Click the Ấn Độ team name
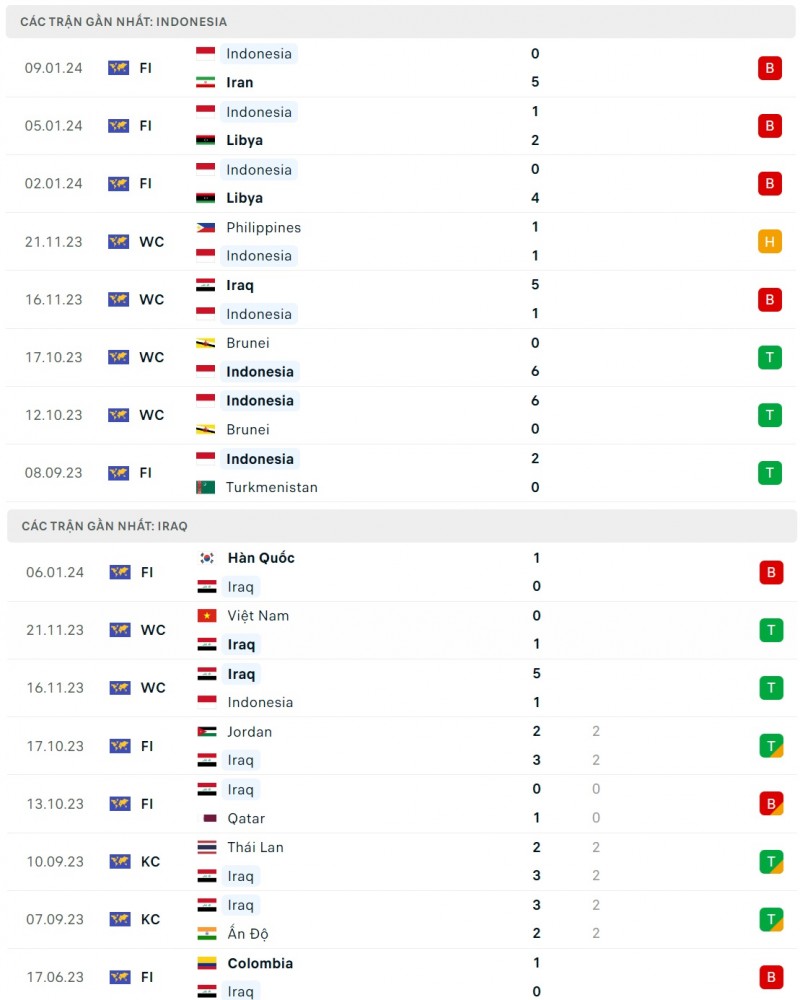 [x=248, y=934]
